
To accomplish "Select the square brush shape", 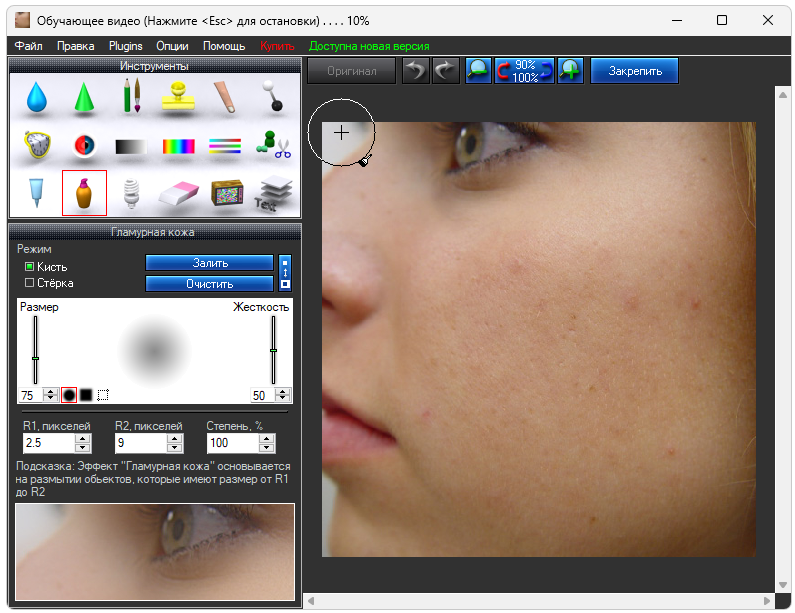I will pyautogui.click(x=86, y=394).
